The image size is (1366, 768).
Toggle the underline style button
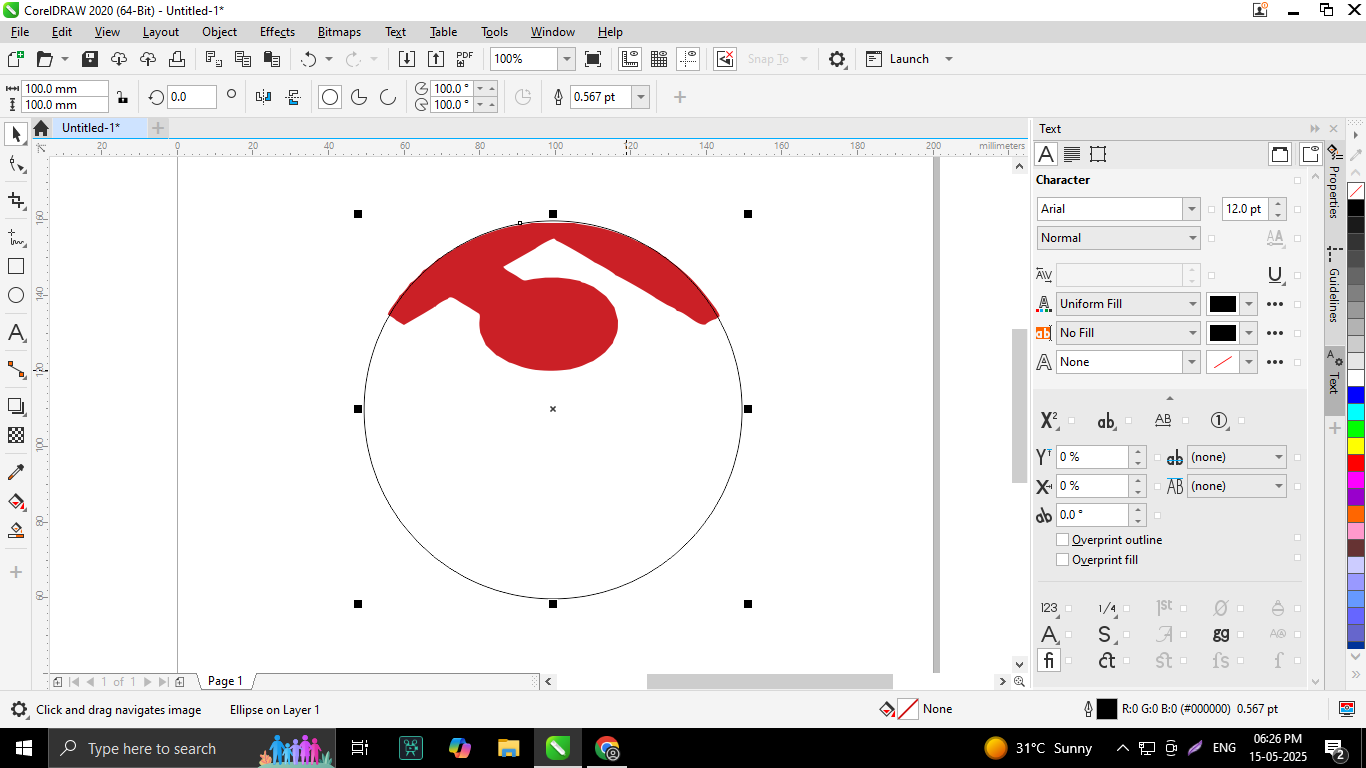[1275, 275]
